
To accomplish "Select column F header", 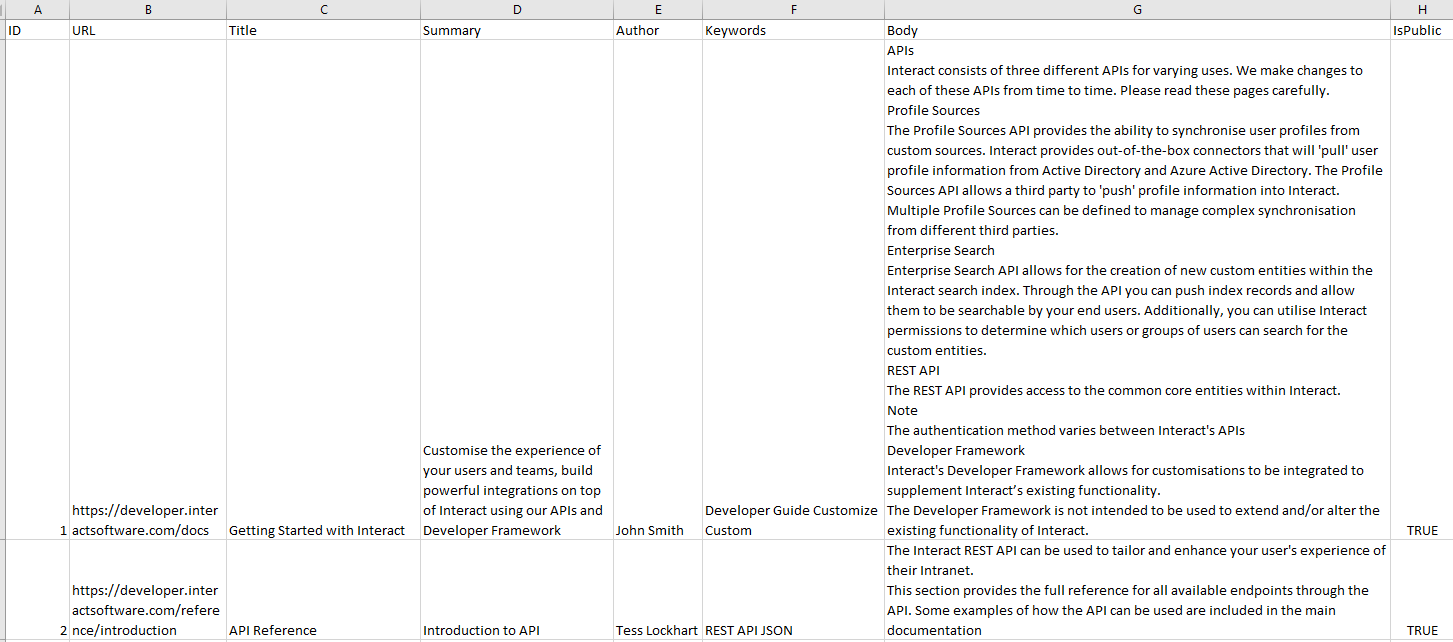I will click(x=793, y=10).
